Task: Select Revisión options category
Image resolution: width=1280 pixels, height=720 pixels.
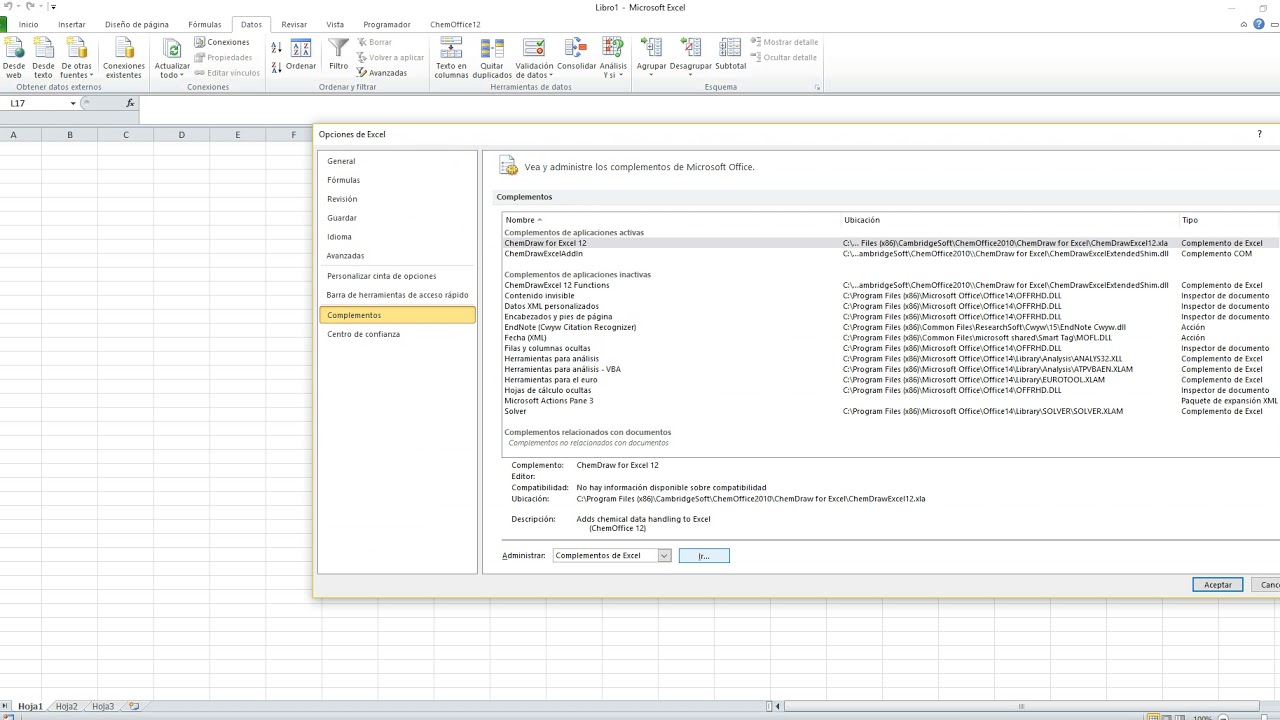Action: (397, 199)
